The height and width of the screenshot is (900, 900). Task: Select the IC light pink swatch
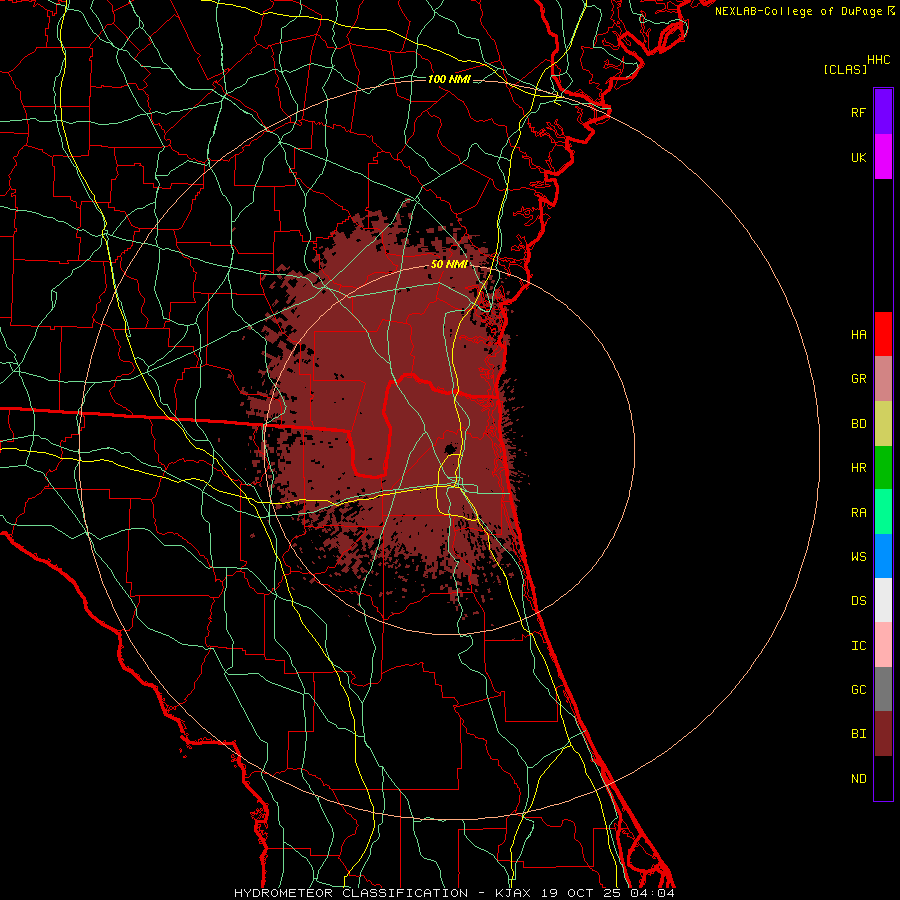(883, 645)
